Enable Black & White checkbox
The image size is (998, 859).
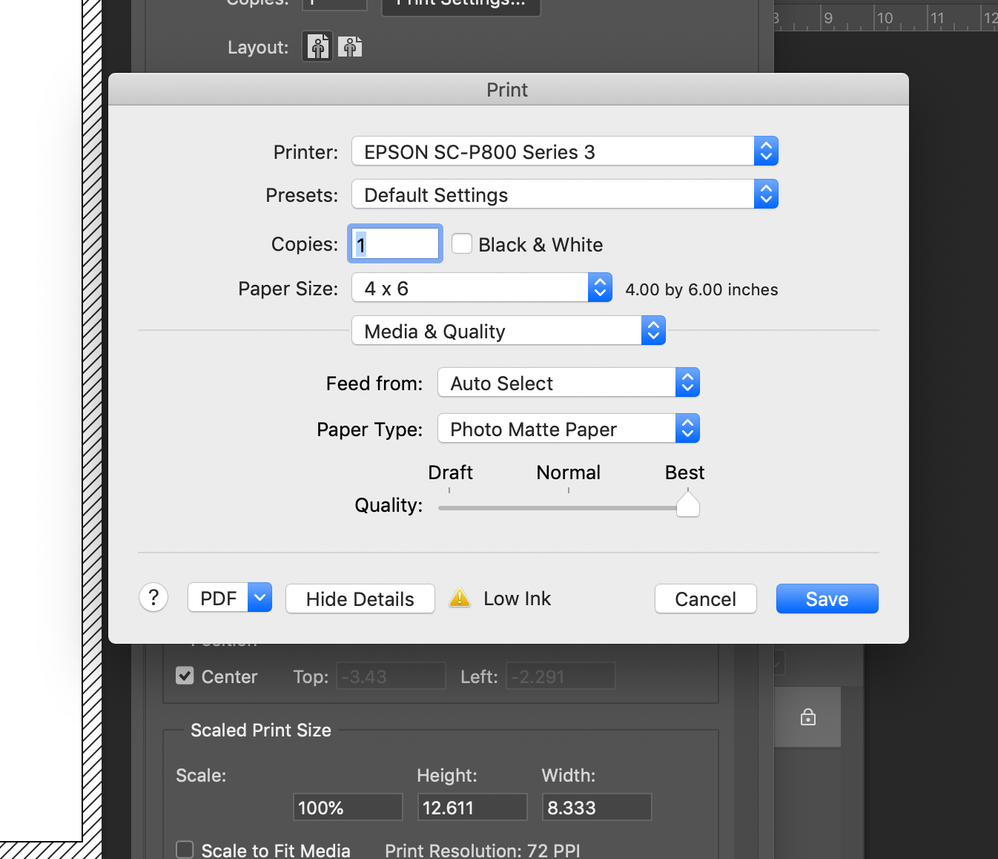[461, 244]
